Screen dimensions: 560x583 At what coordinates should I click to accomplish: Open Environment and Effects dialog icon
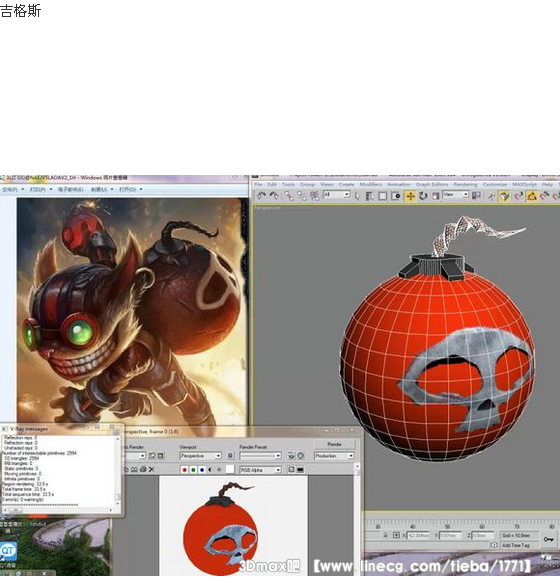click(x=300, y=455)
